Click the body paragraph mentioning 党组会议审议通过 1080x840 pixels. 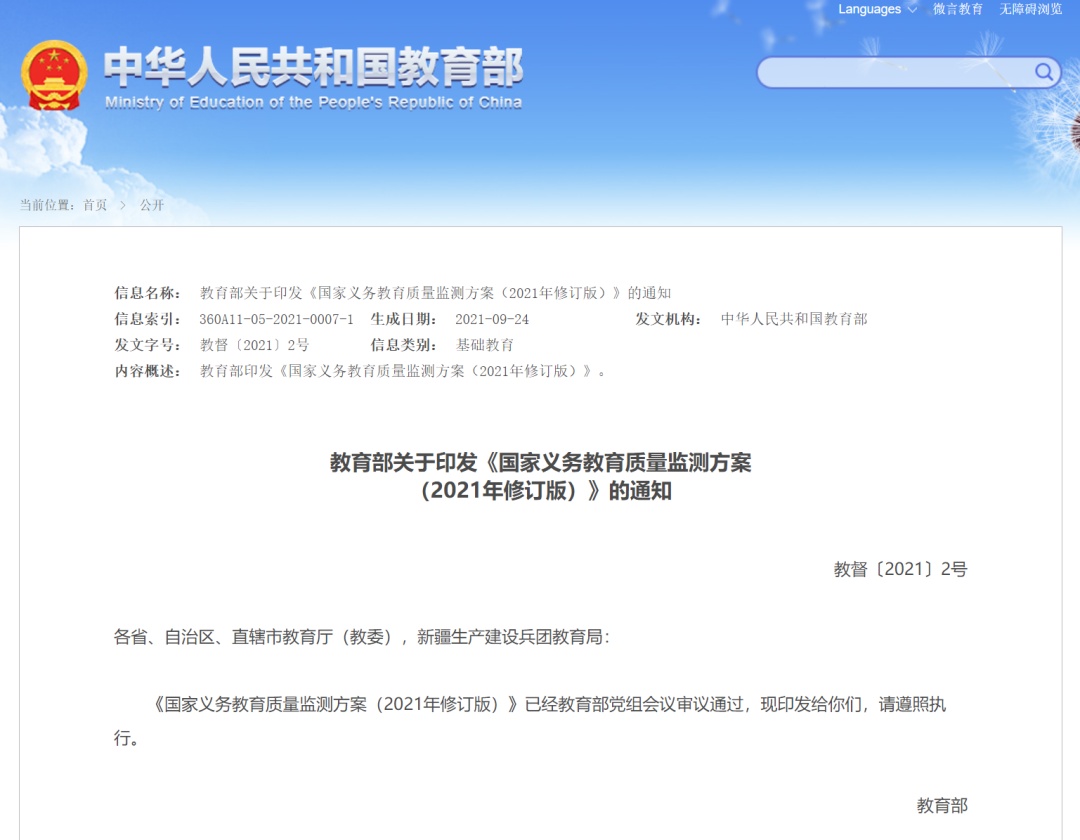[530, 721]
